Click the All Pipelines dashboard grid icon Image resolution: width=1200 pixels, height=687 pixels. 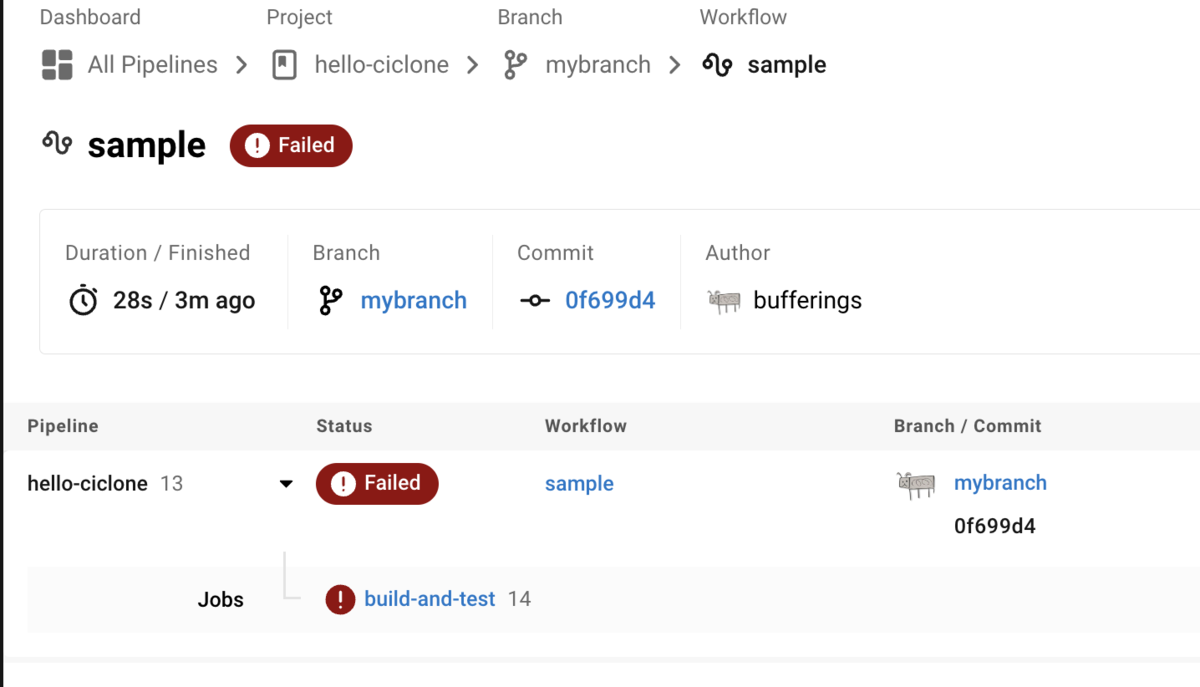point(57,65)
